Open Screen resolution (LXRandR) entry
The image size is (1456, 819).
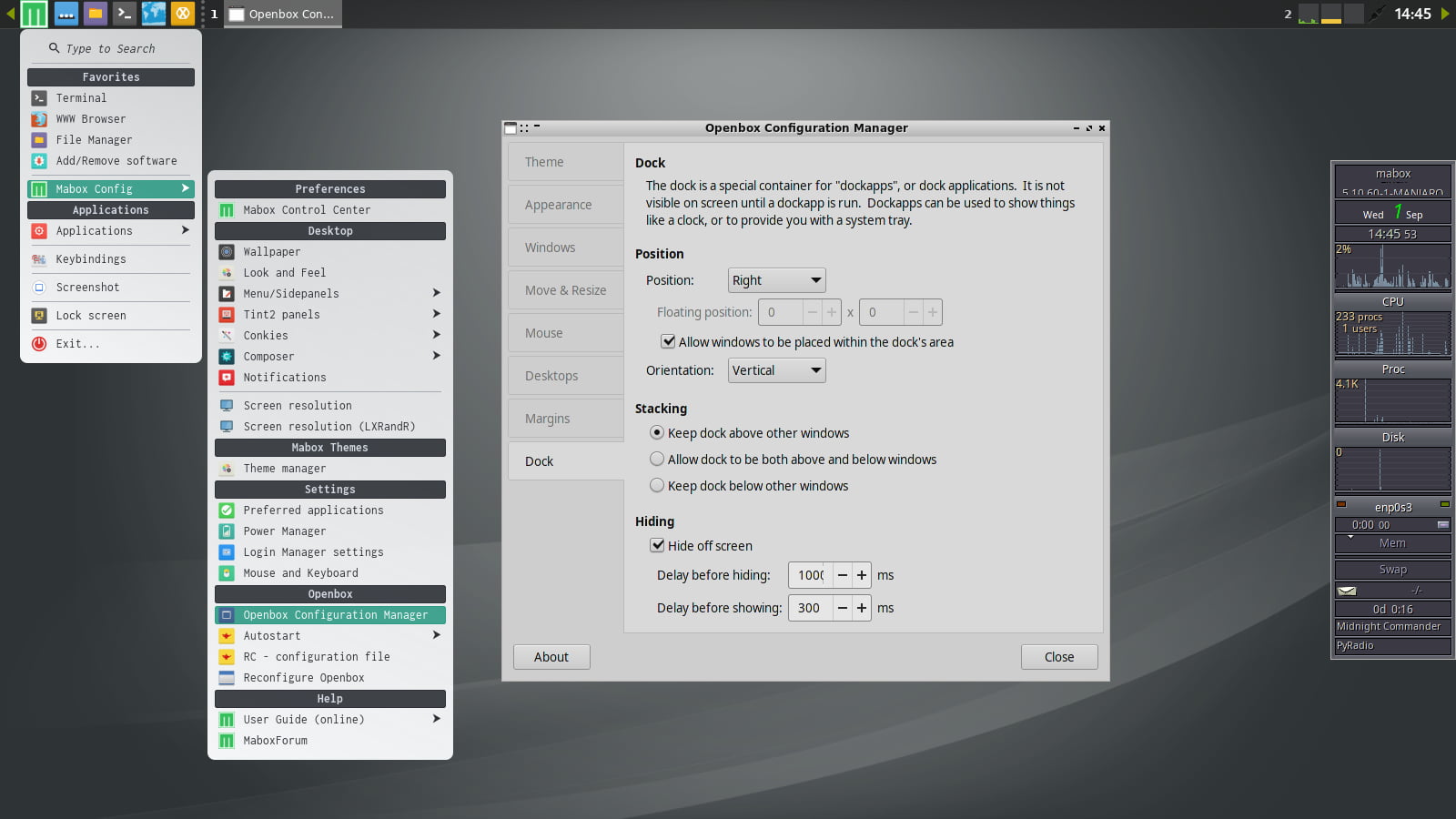[x=329, y=427]
